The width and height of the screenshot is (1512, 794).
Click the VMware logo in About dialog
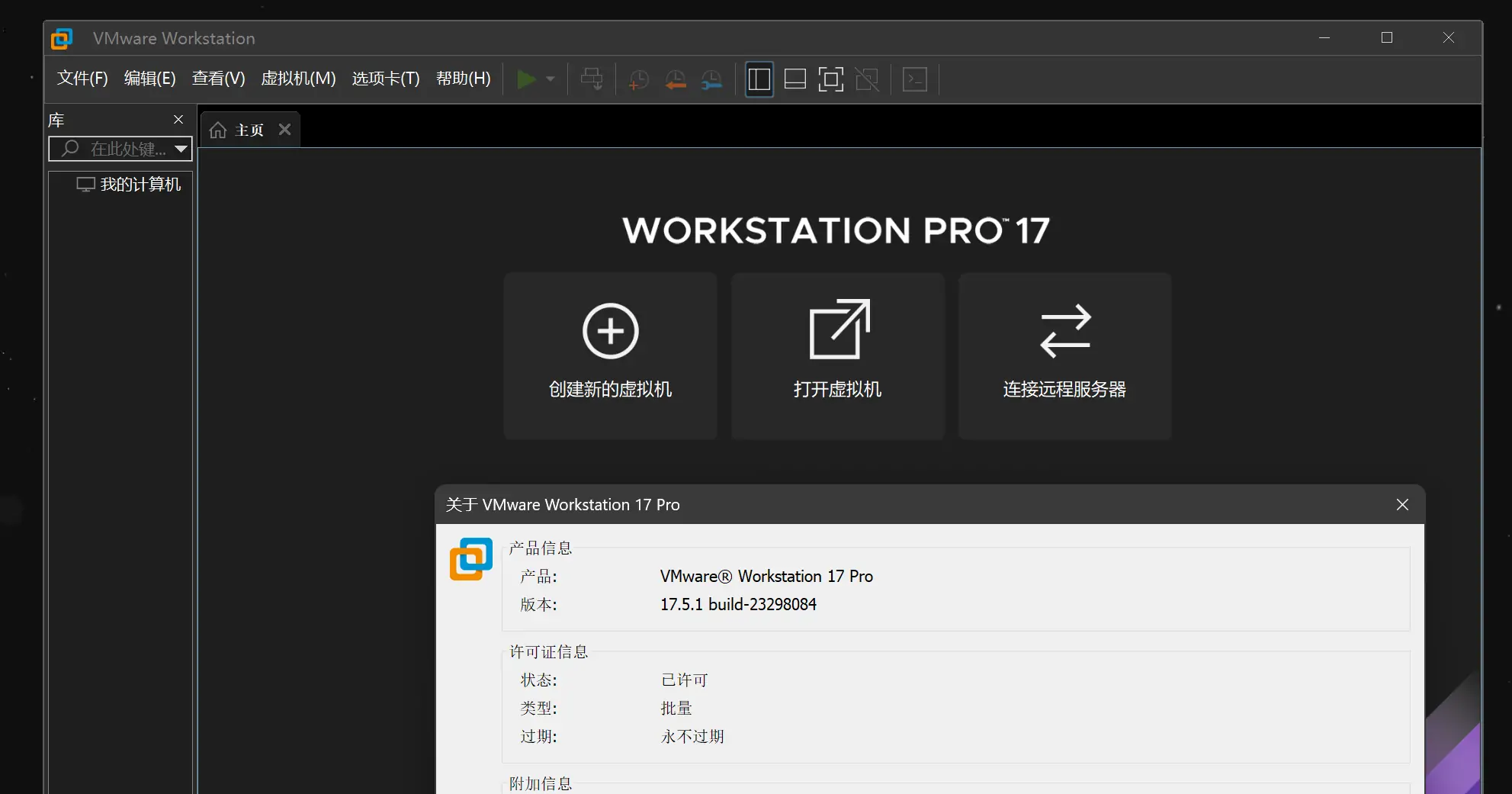point(471,559)
